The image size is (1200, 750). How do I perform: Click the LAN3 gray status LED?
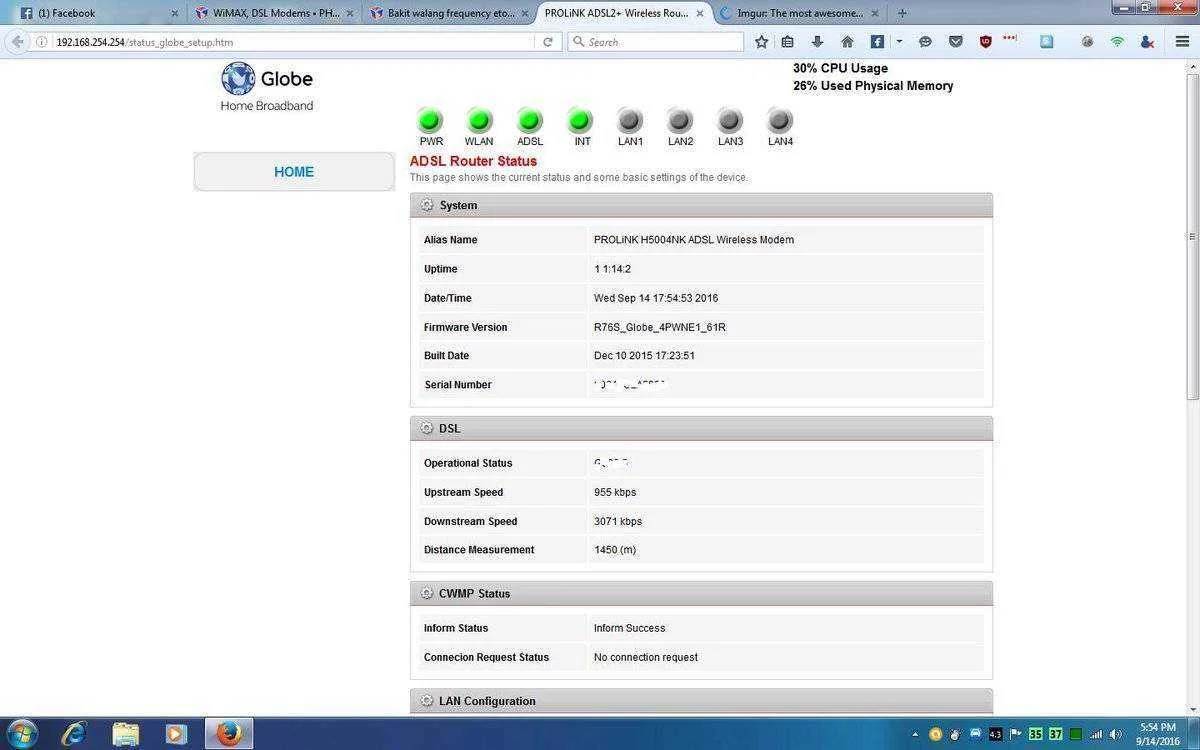[x=730, y=121]
